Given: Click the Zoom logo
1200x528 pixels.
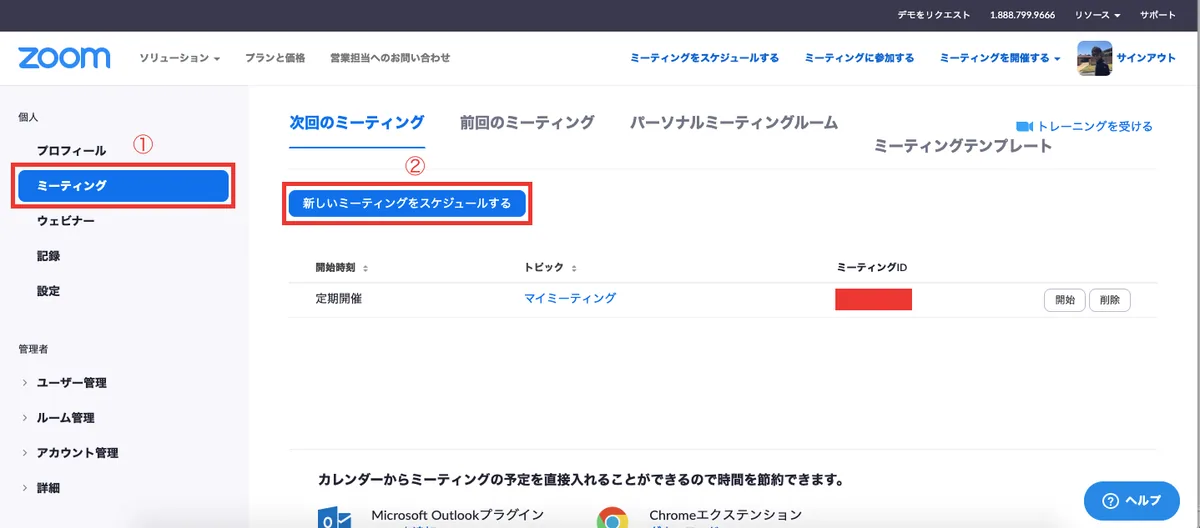Looking at the screenshot, I should coord(64,57).
